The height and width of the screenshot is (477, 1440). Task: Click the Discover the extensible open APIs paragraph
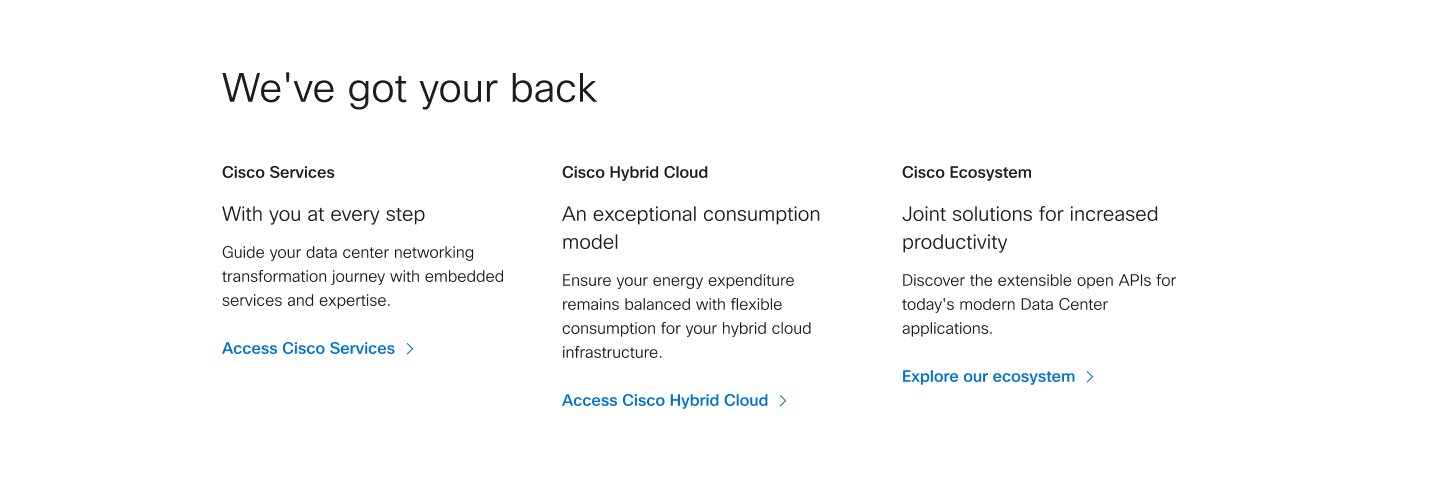1039,305
